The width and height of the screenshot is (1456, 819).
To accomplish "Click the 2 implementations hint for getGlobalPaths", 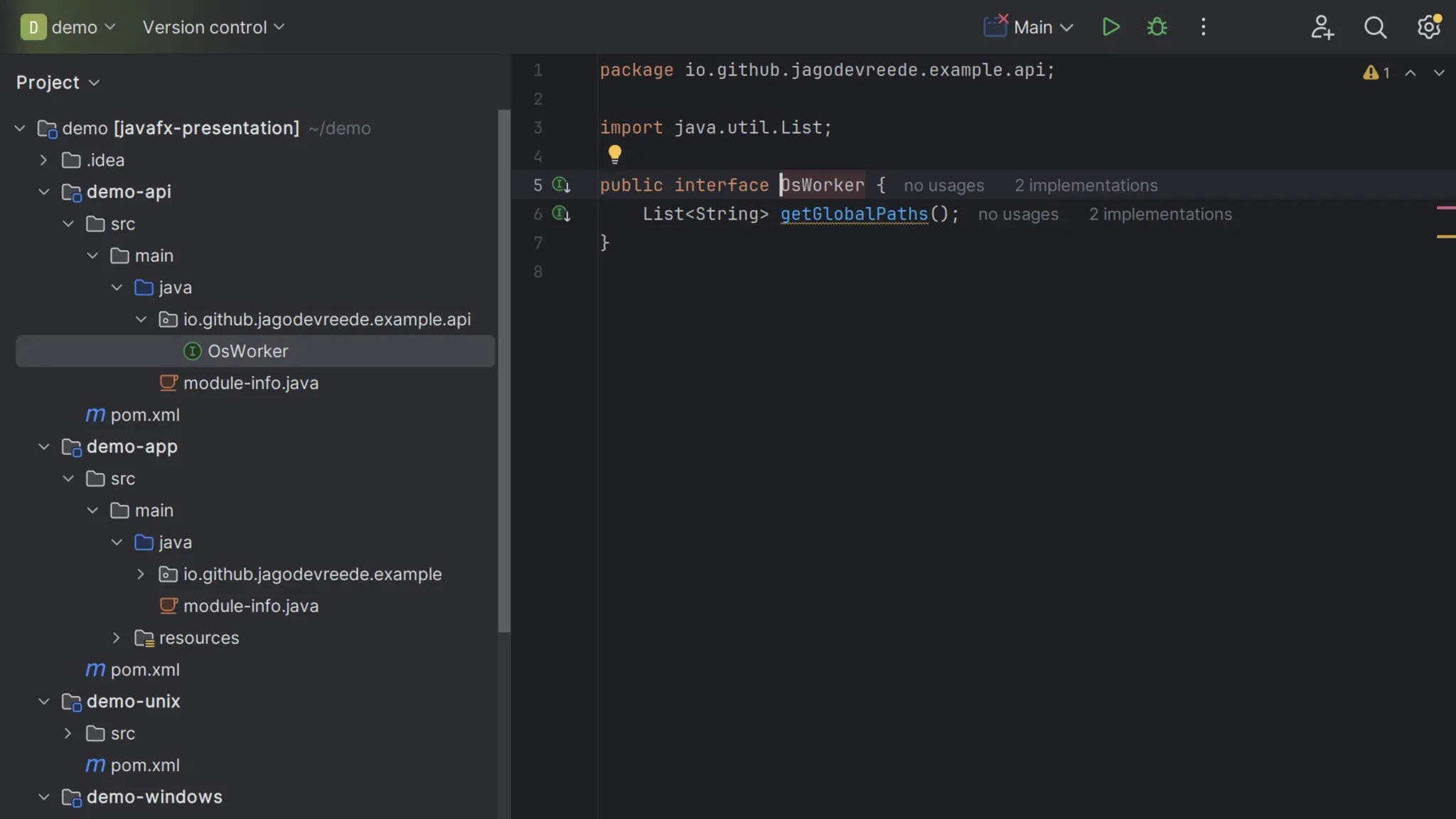I will pos(1160,215).
